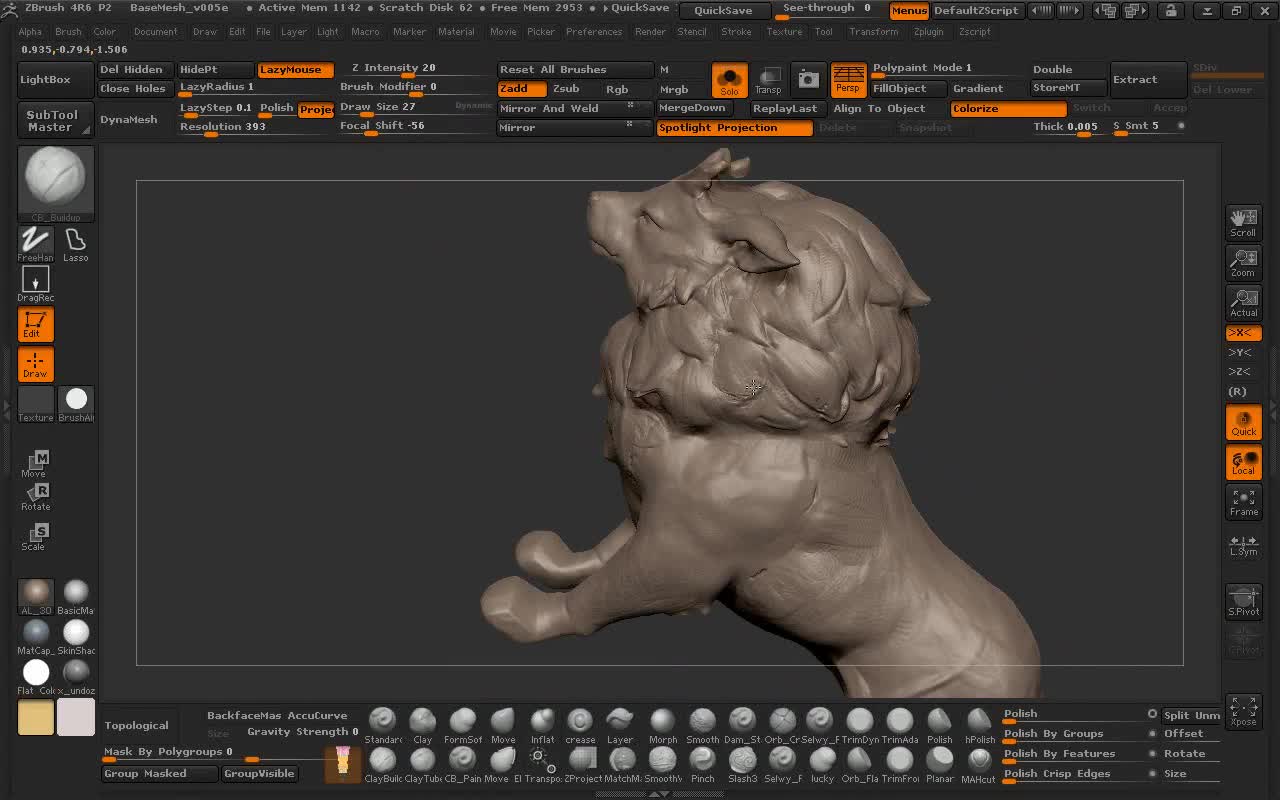1280x800 pixels.
Task: Open the Stroke menu
Action: [736, 32]
